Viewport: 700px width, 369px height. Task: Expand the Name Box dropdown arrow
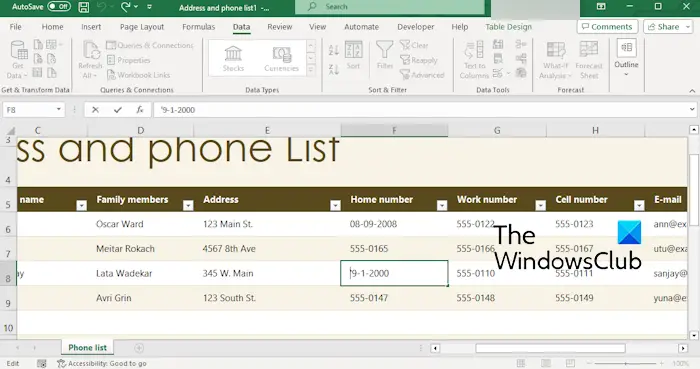coord(58,109)
